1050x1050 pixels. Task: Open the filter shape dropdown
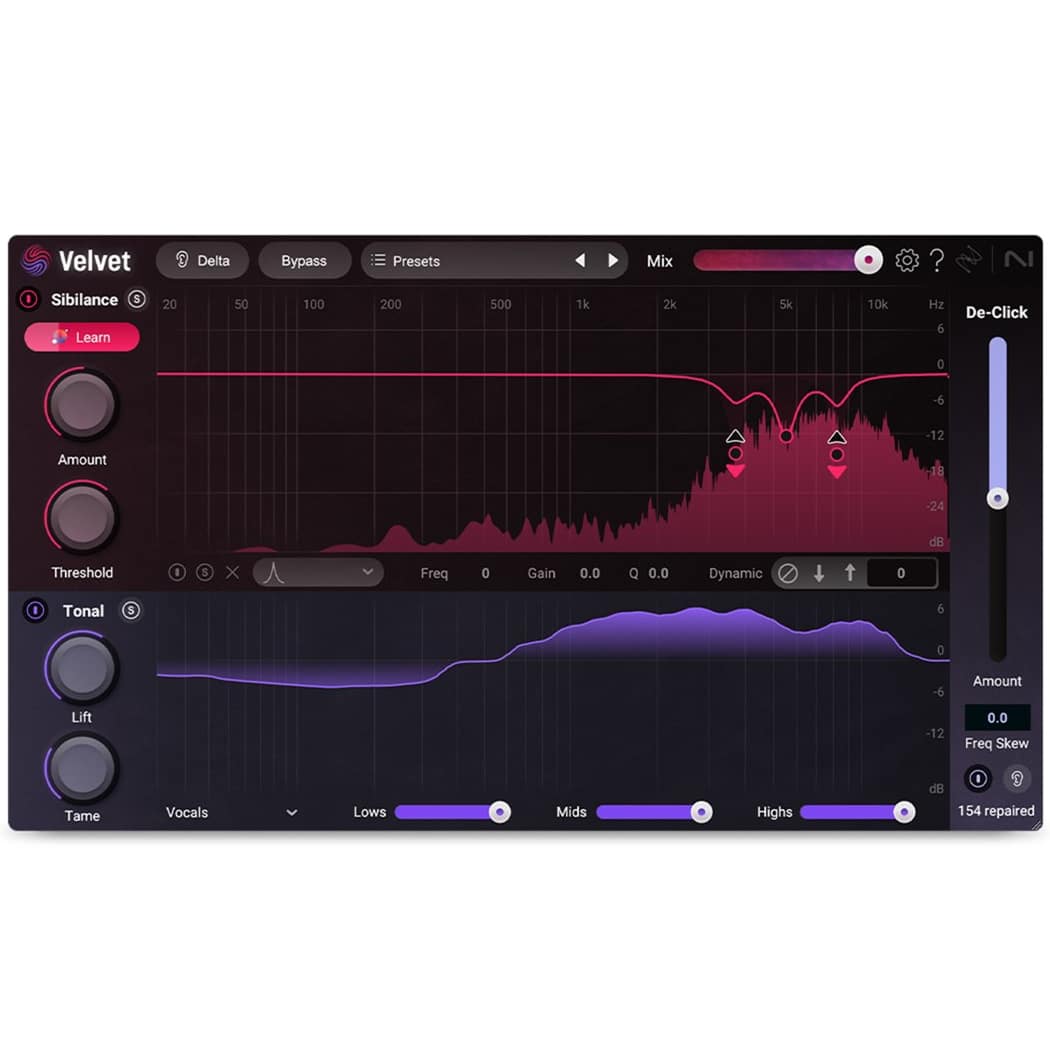click(318, 573)
